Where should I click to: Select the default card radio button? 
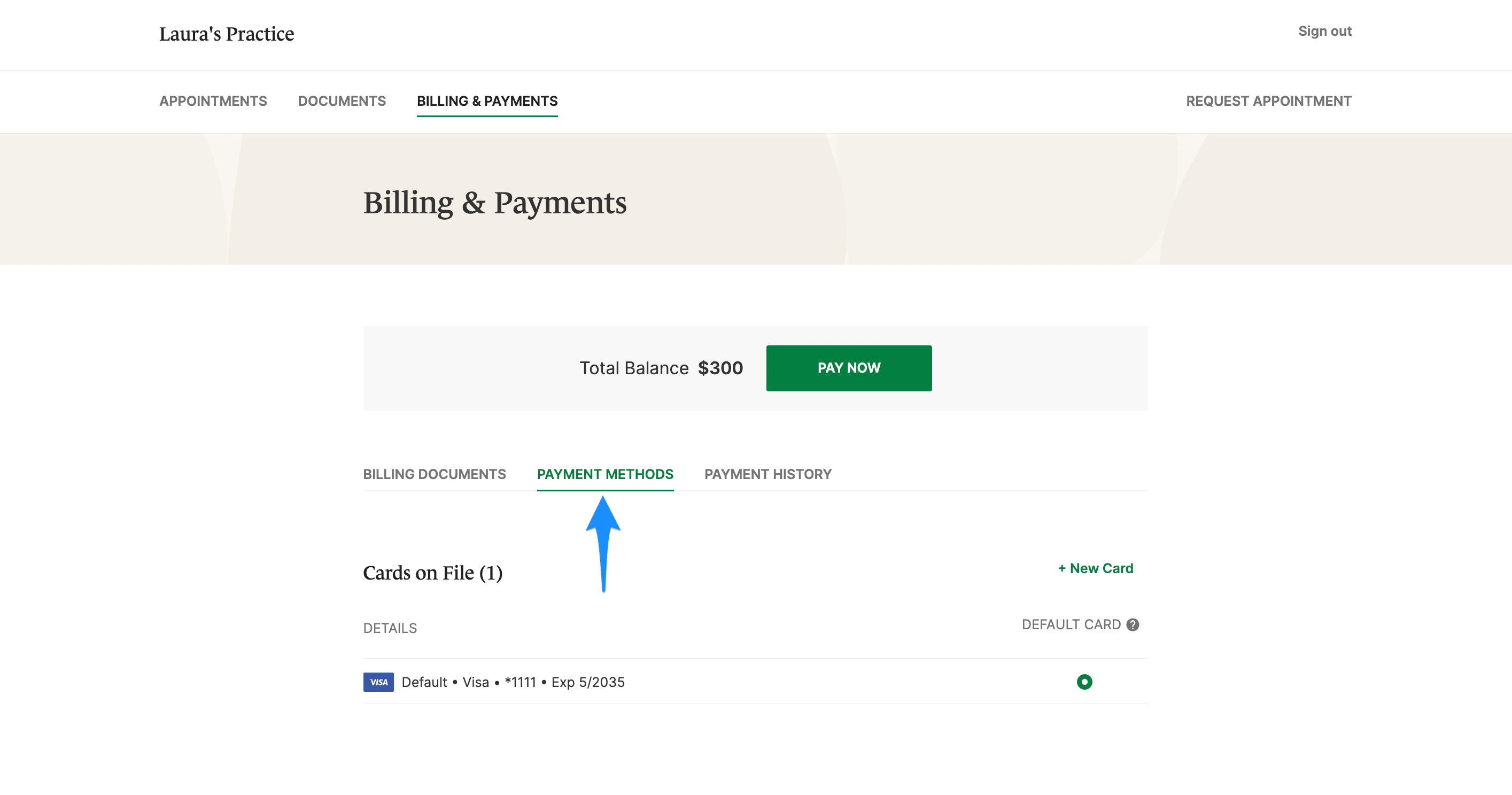point(1084,682)
